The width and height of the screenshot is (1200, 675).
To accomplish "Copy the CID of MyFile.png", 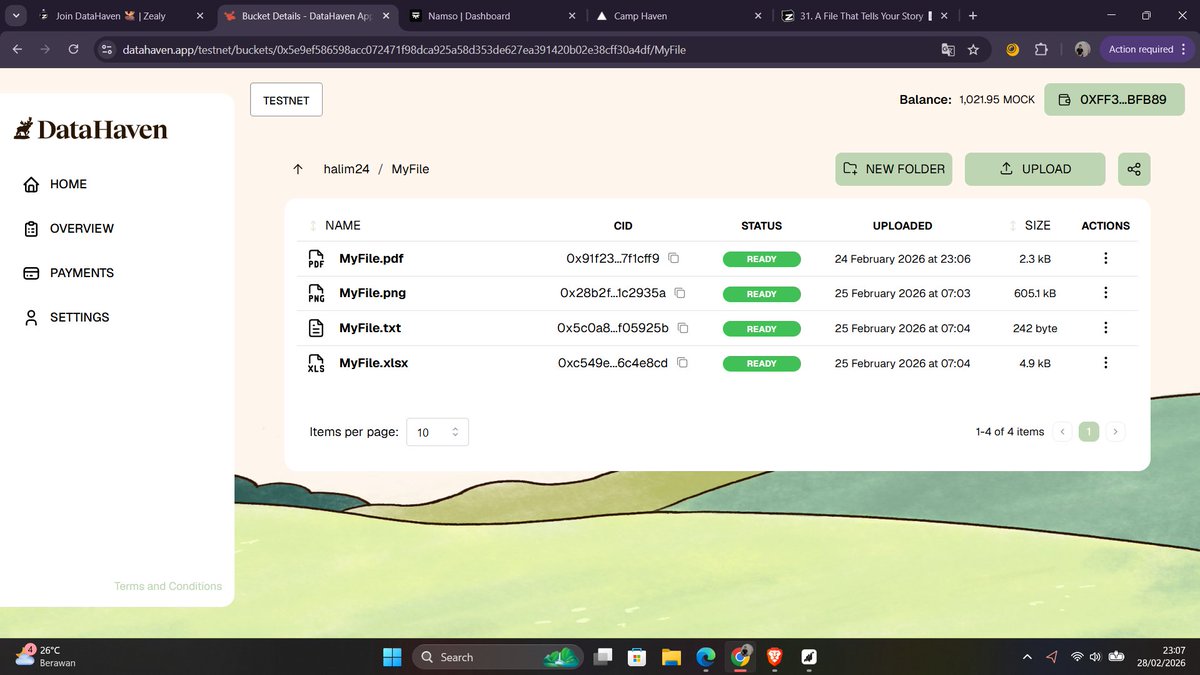I will click(x=680, y=293).
